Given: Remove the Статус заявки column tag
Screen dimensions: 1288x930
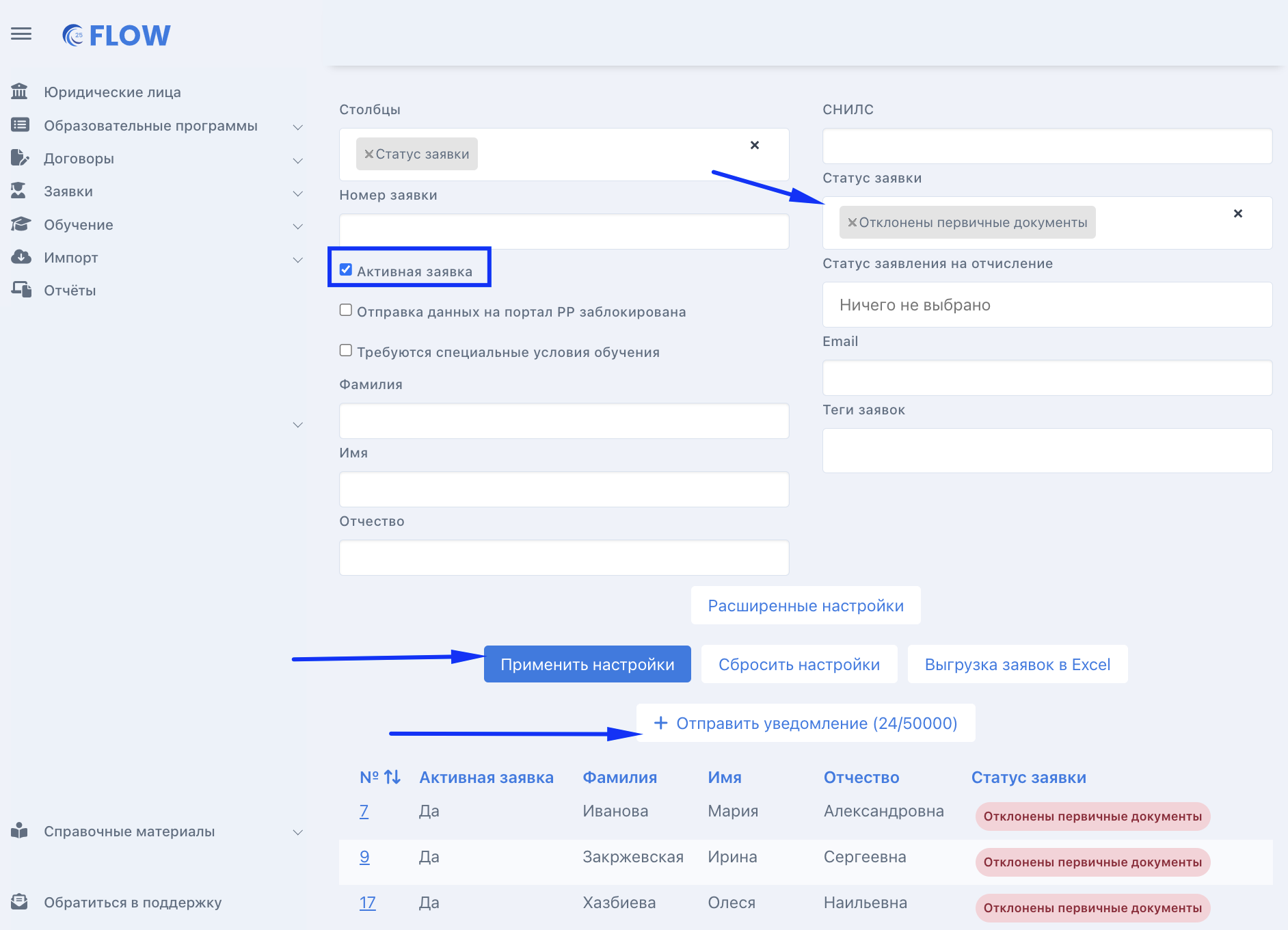Looking at the screenshot, I should click(x=369, y=154).
